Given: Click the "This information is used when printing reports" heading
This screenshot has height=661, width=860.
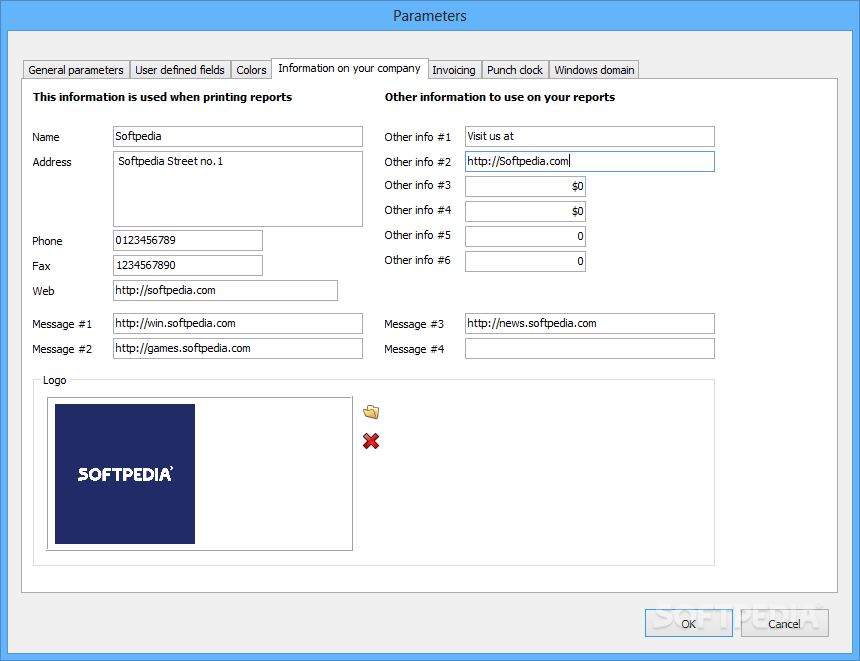Looking at the screenshot, I should (x=162, y=97).
